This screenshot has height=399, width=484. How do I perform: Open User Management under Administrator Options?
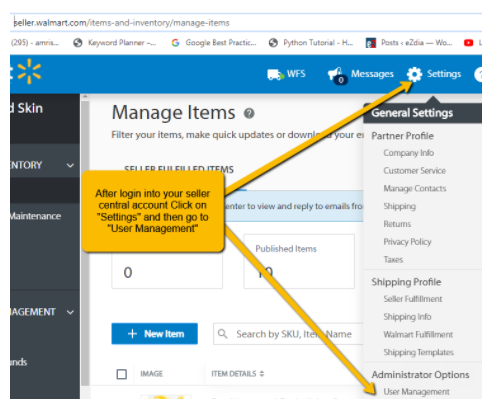click(x=416, y=391)
